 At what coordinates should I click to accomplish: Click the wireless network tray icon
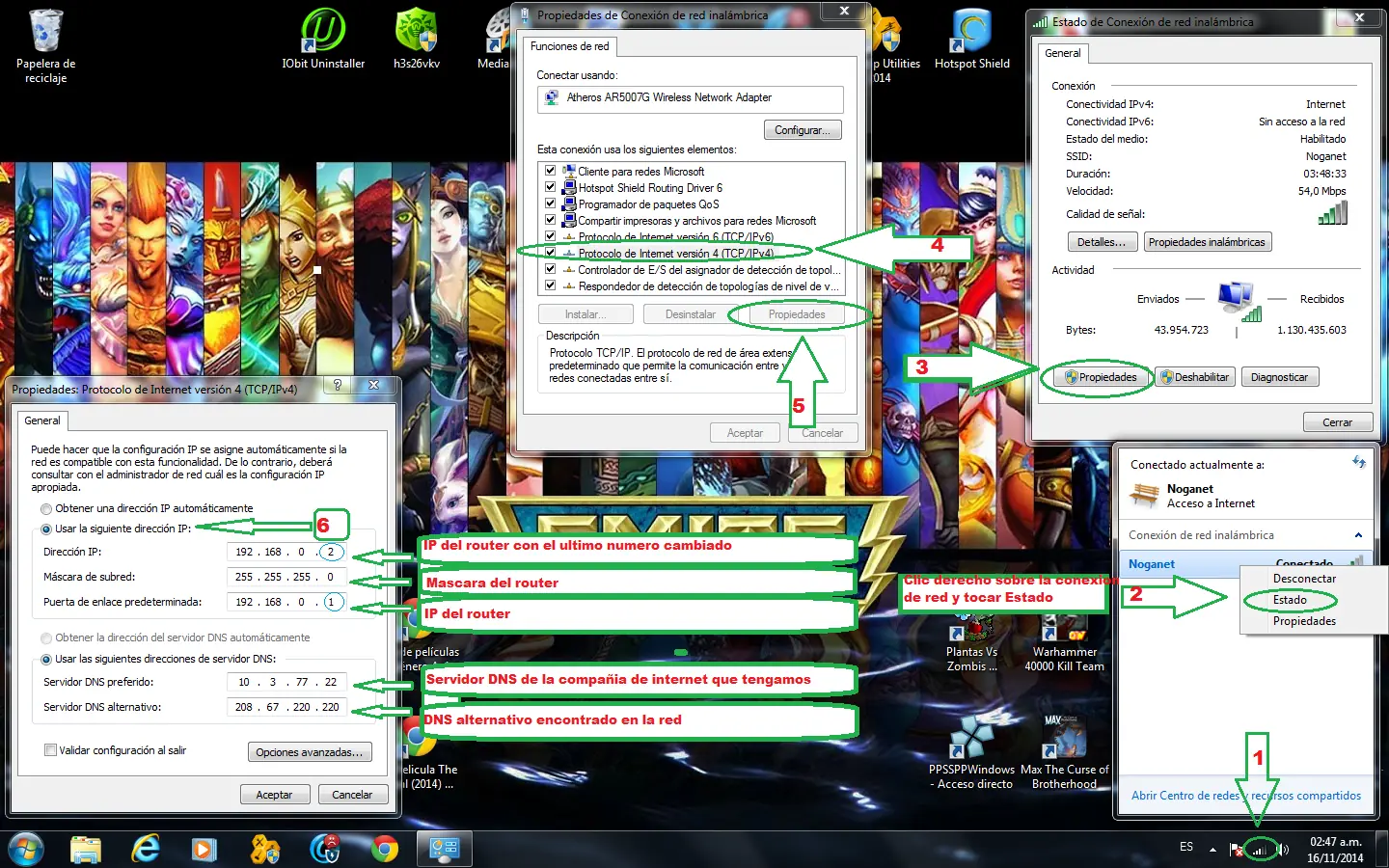pos(1259,850)
